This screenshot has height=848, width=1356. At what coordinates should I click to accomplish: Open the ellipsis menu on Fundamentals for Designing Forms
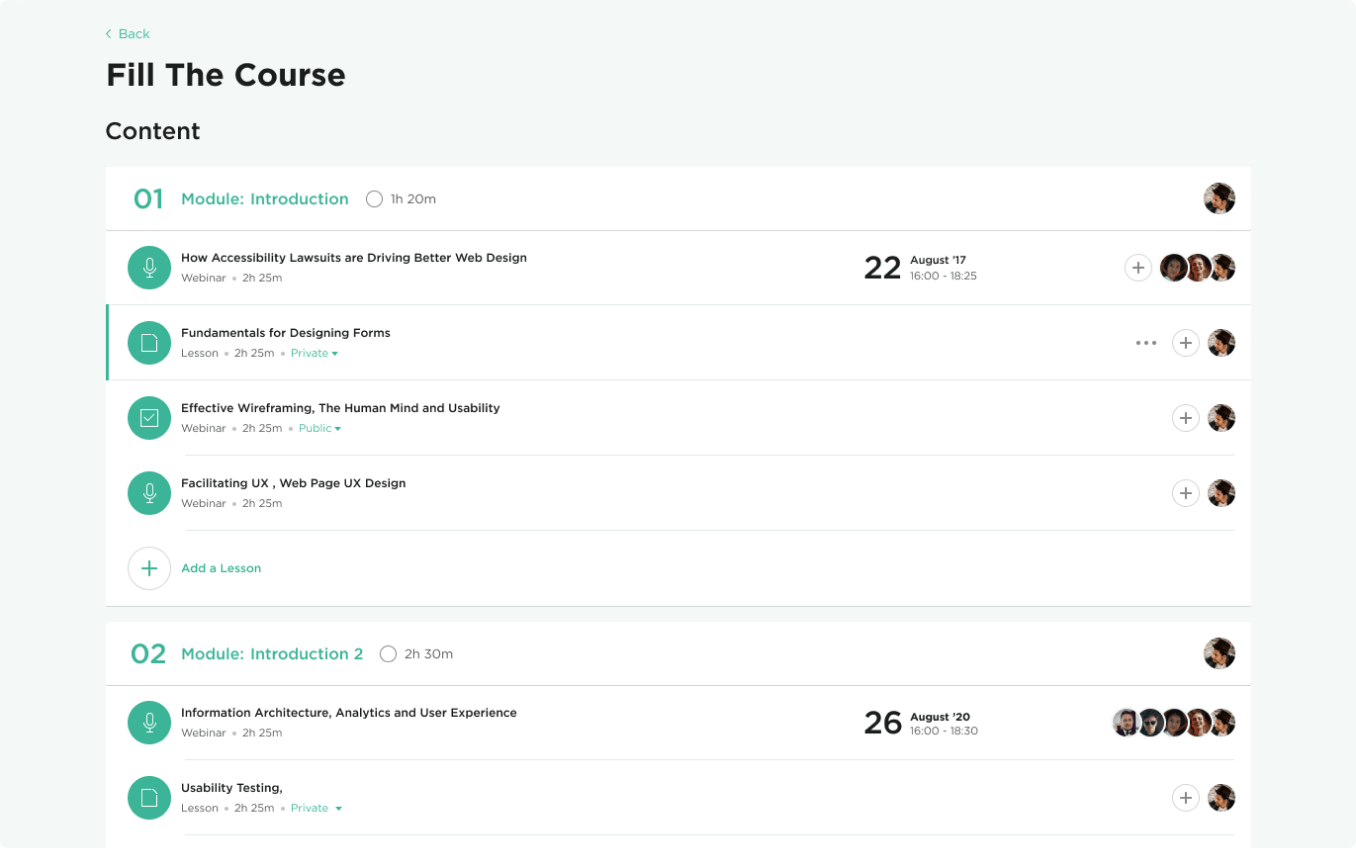pyautogui.click(x=1146, y=342)
